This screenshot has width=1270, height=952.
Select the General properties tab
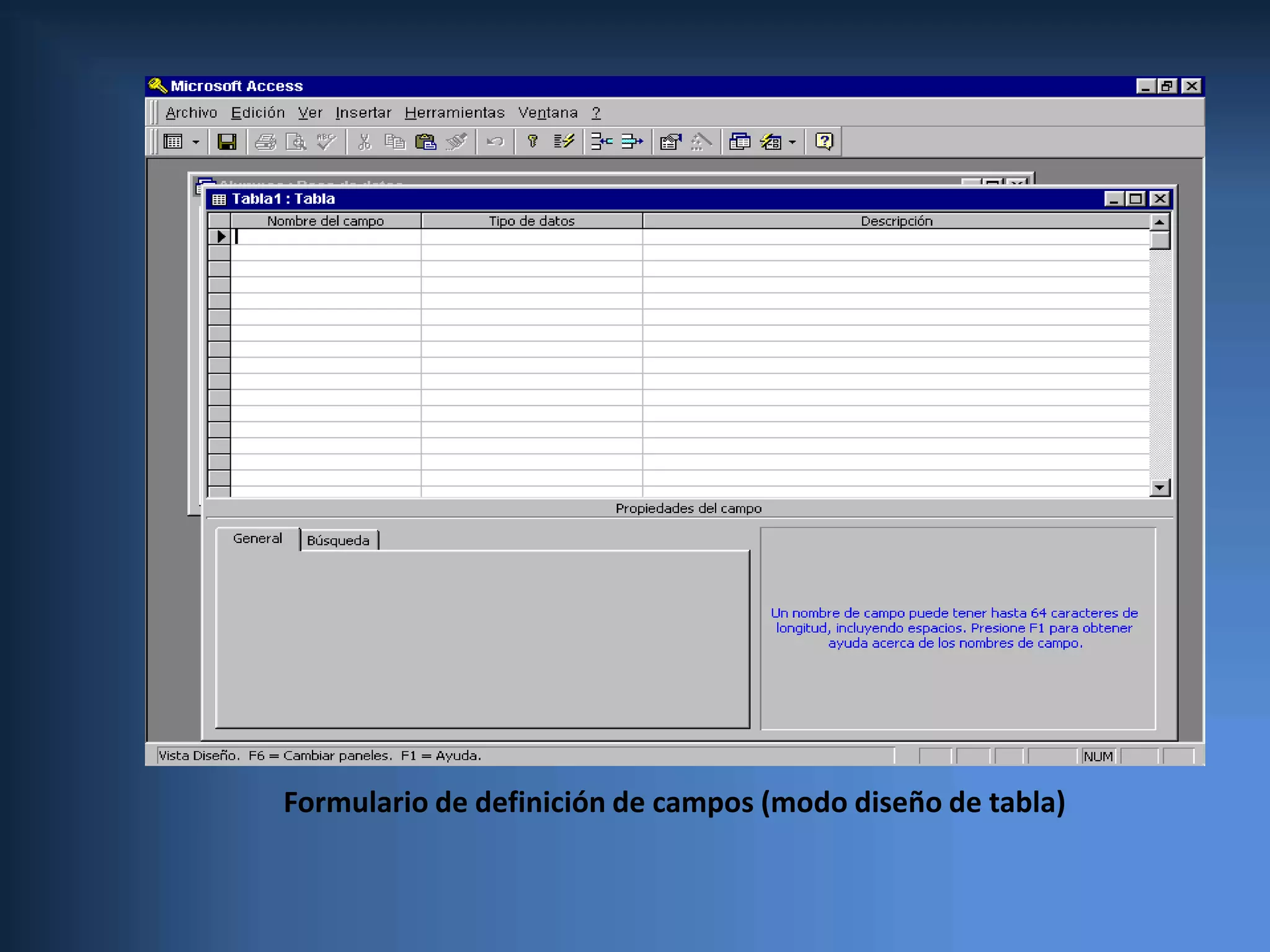[x=257, y=539]
